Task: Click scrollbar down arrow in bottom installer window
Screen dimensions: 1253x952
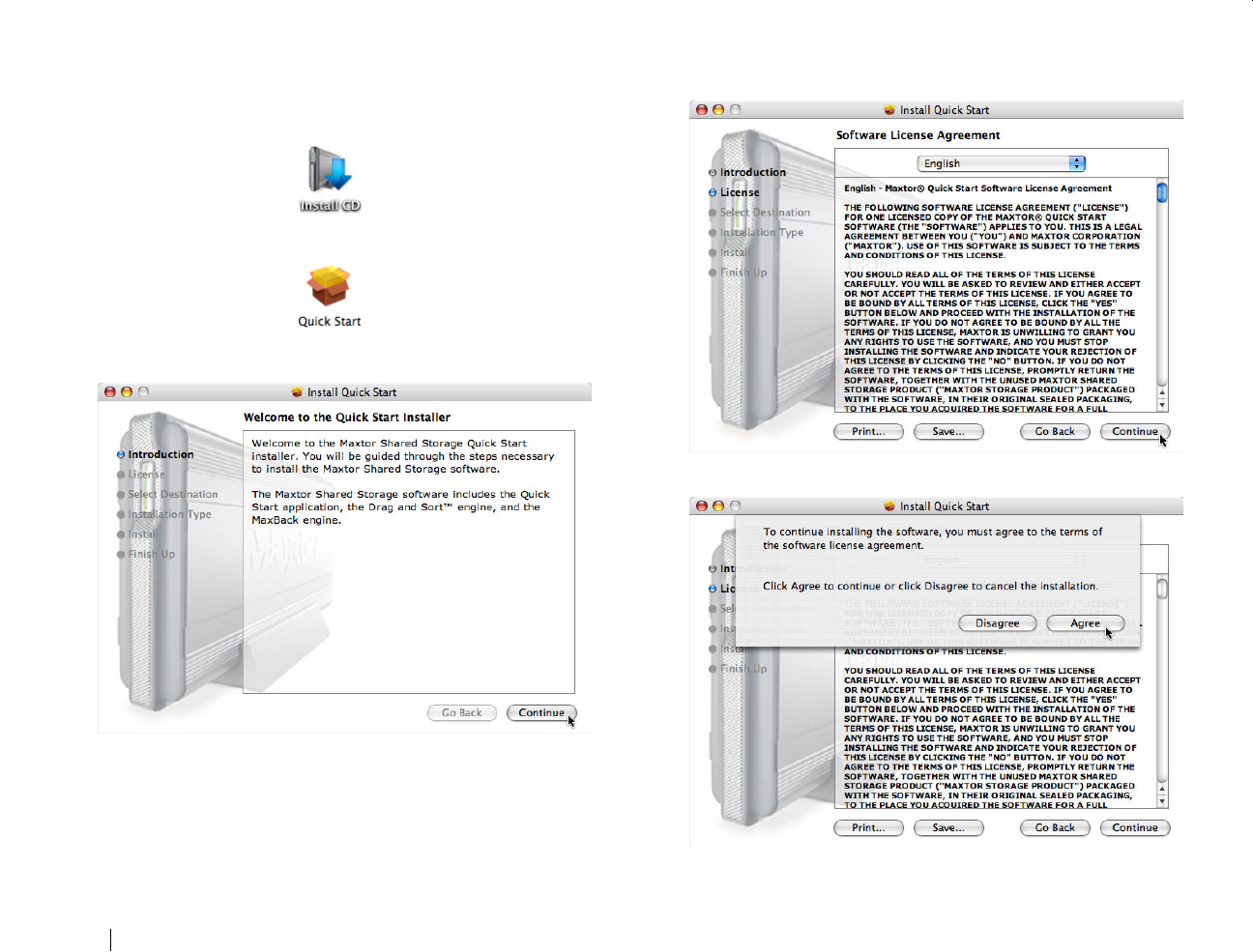Action: [x=1162, y=801]
